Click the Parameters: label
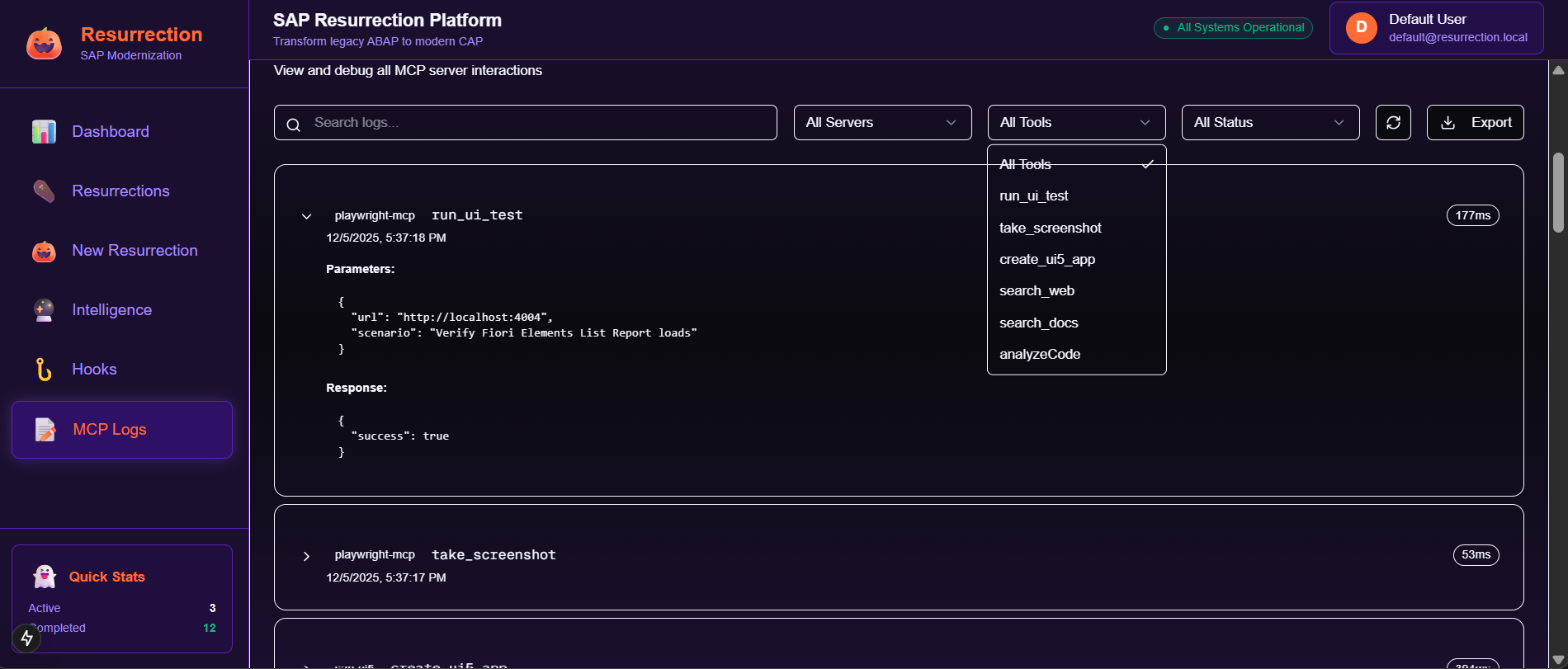This screenshot has width=1568, height=669. [361, 269]
